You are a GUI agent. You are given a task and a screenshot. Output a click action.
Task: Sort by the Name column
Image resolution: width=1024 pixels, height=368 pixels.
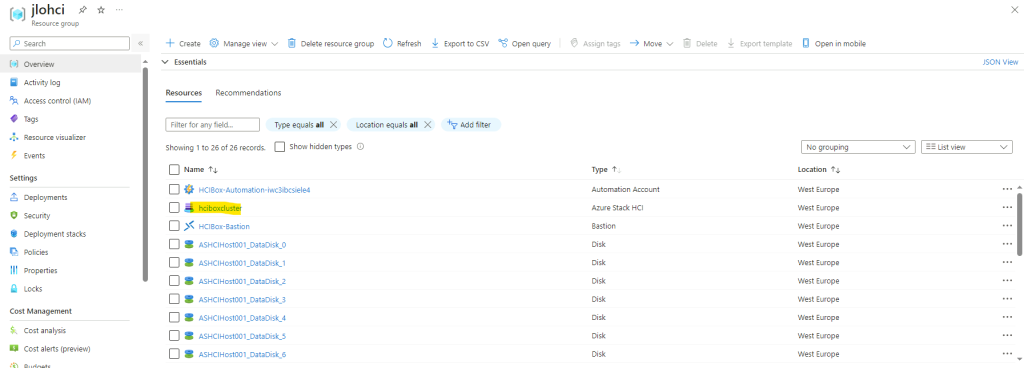201,170
